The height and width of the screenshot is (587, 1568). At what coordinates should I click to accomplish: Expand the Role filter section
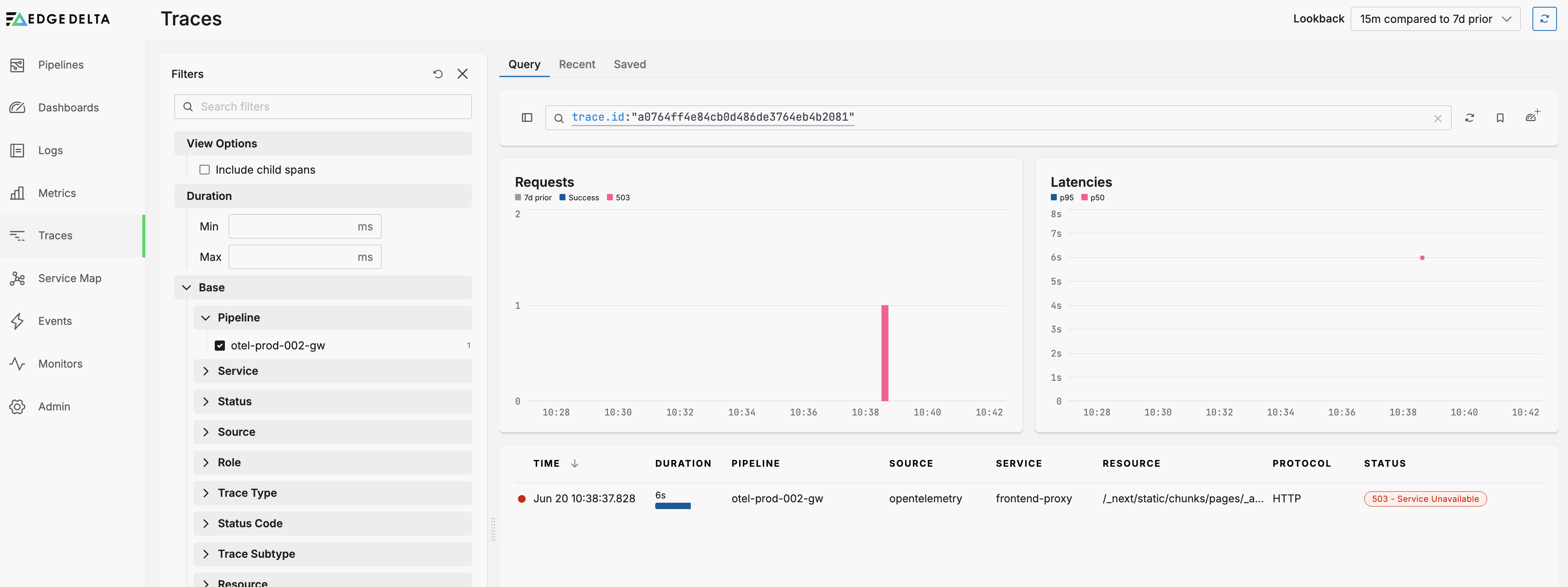coord(332,463)
